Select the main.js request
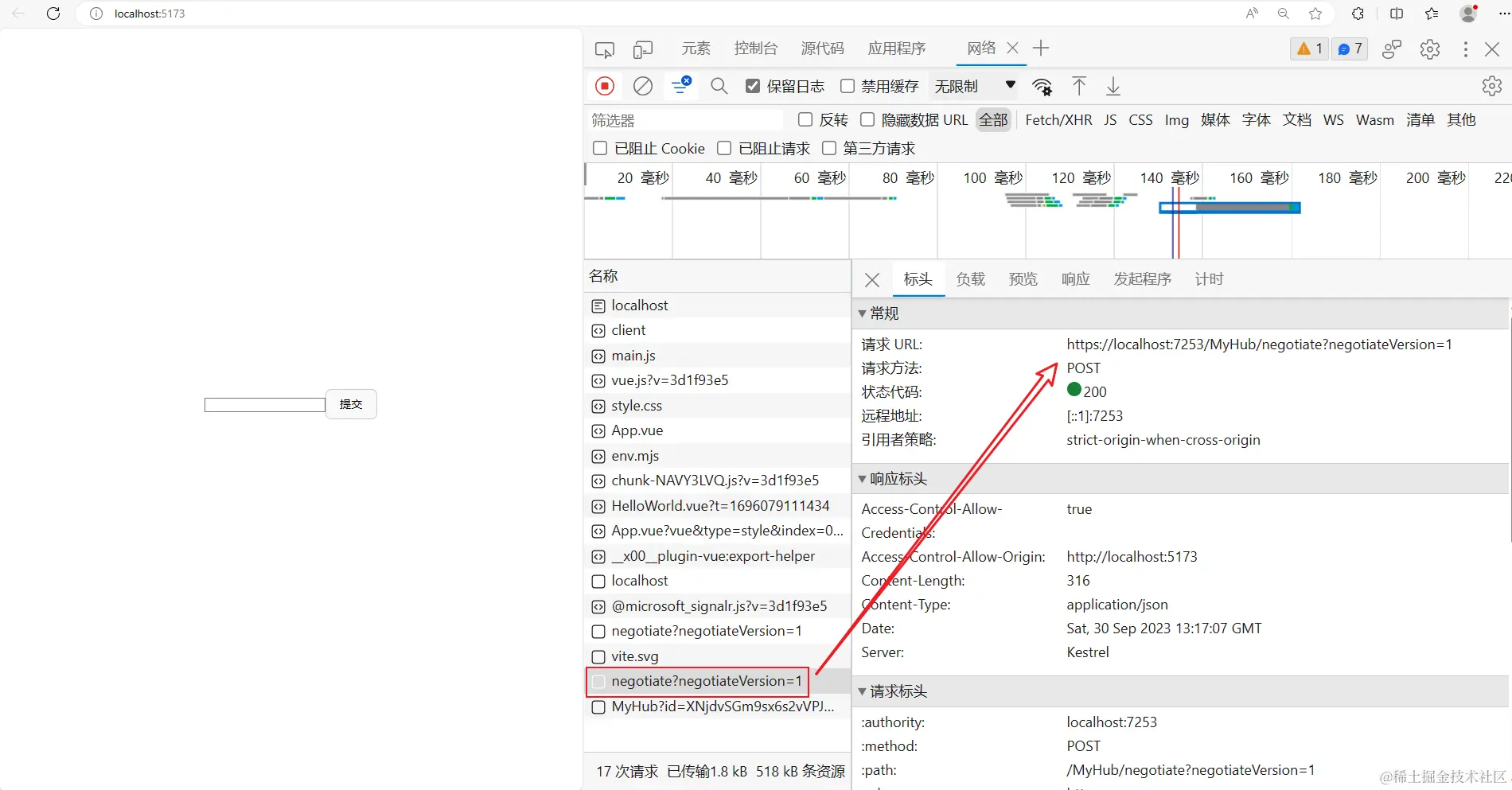The image size is (1512, 790). (717, 356)
